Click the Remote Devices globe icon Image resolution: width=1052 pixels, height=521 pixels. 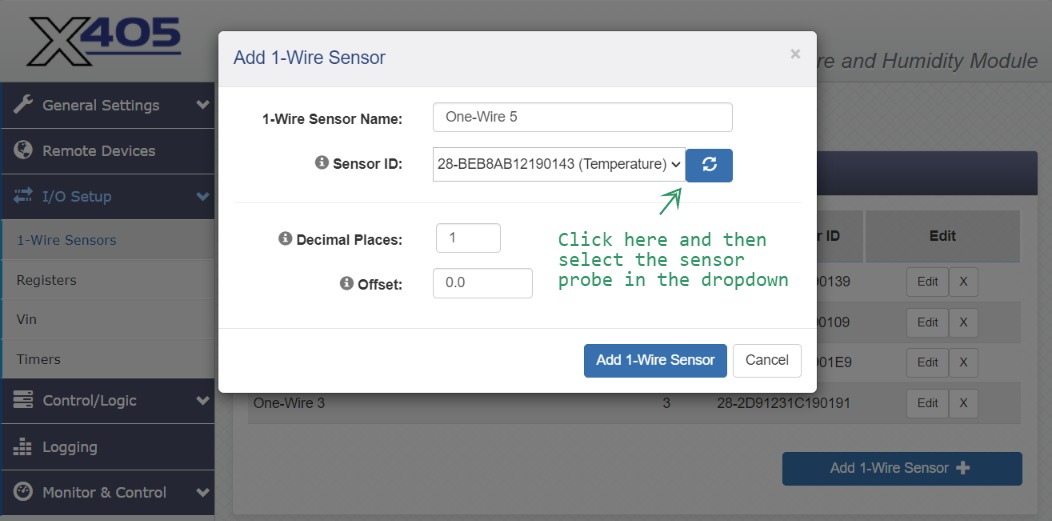pyautogui.click(x=24, y=150)
